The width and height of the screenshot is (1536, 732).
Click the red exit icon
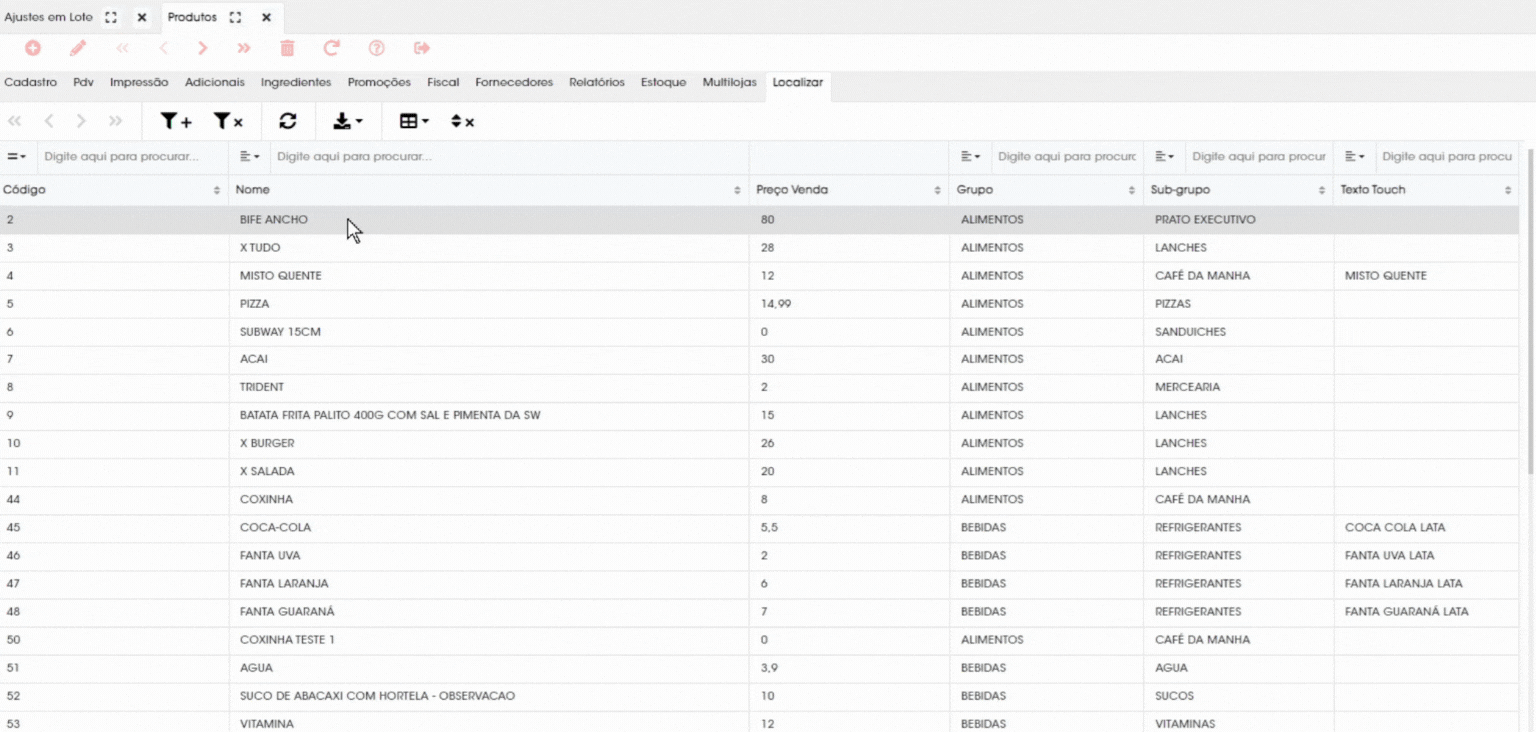click(422, 48)
